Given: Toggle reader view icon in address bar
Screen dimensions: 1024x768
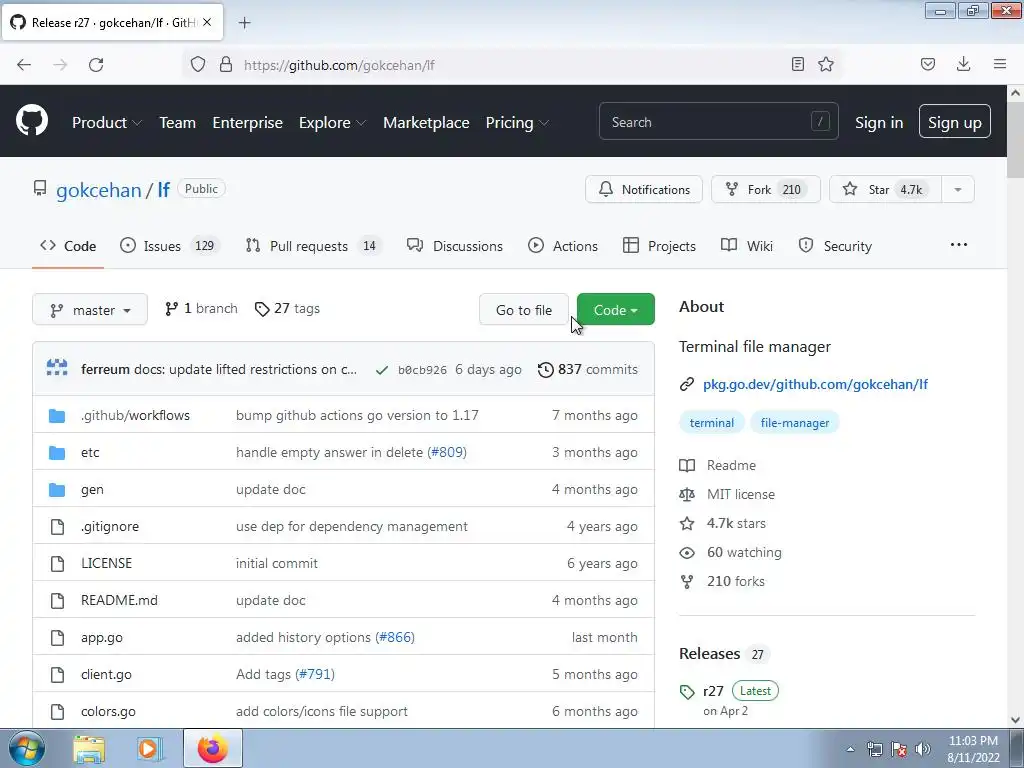Looking at the screenshot, I should coord(797,64).
